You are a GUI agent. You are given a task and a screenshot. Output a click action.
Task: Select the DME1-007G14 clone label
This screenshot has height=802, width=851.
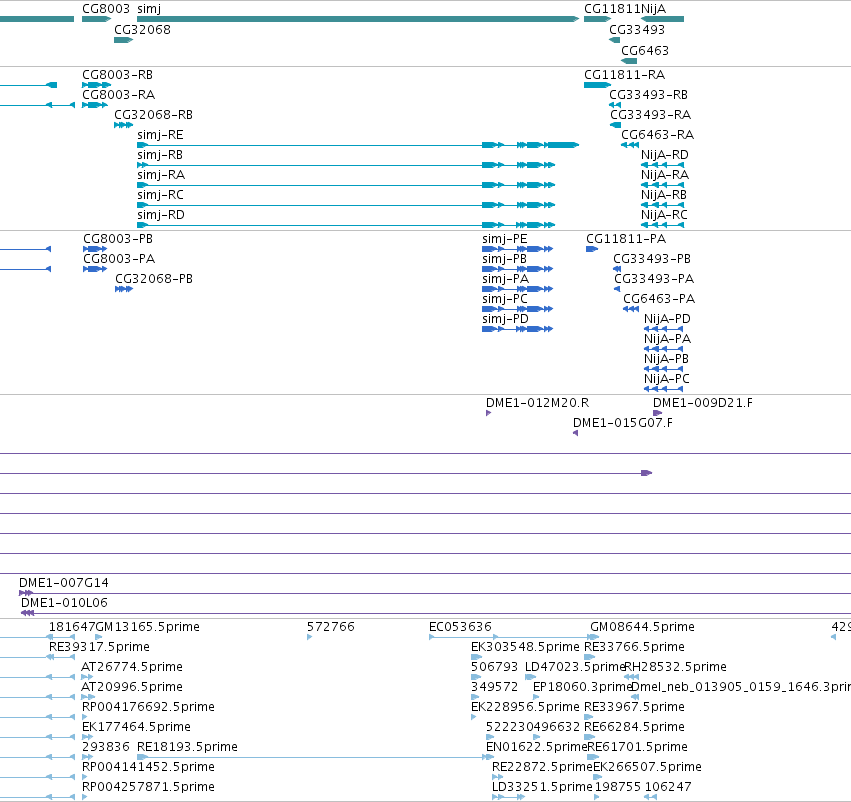pos(63,583)
